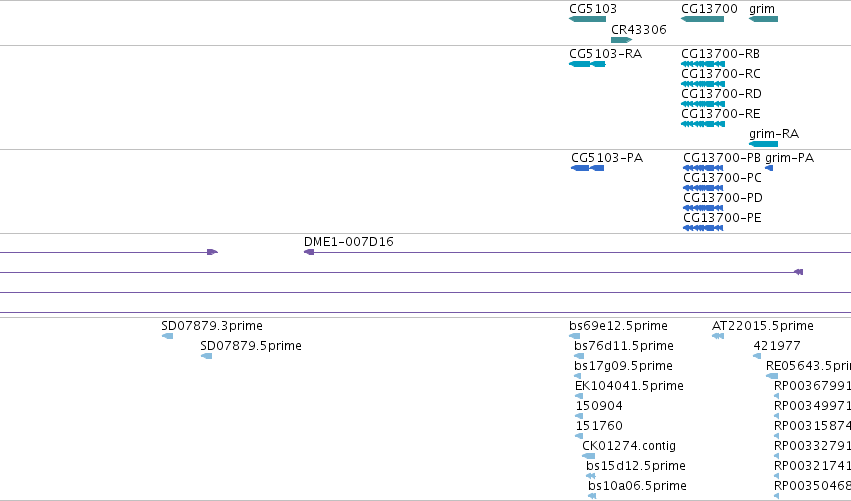Click the teal grim gene arrow glyph
The image size is (851, 501).
pyautogui.click(x=763, y=19)
